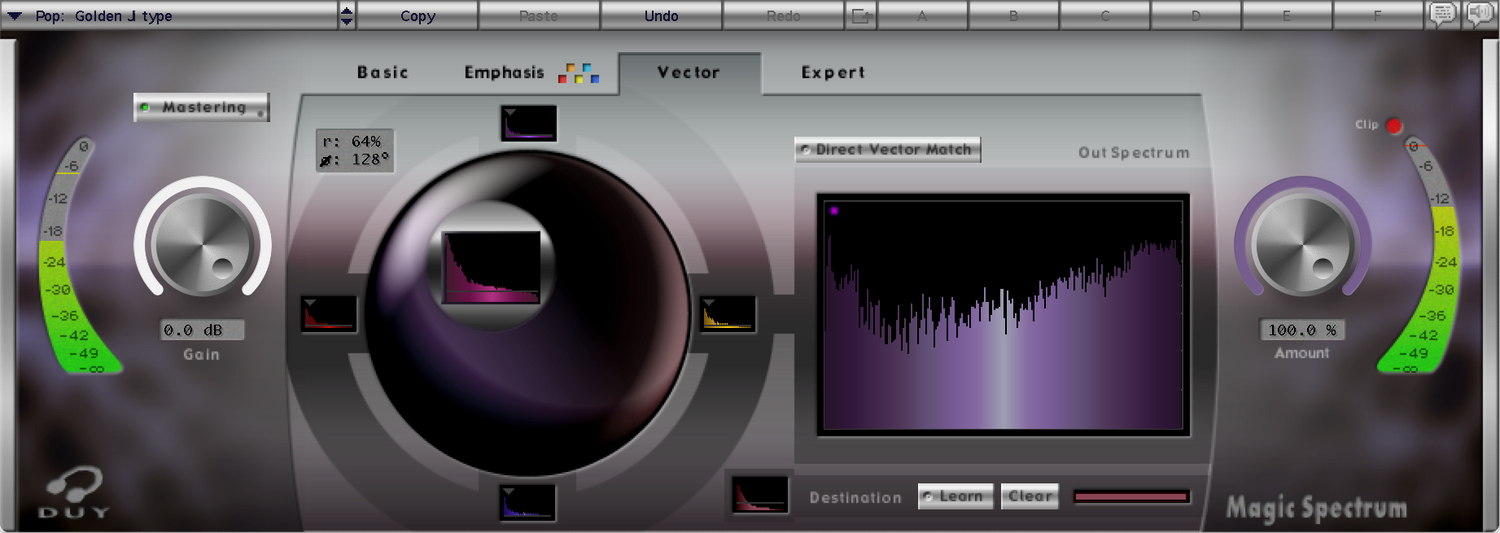Click the preset export folder icon
Viewport: 1500px width, 533px height.
tap(860, 16)
